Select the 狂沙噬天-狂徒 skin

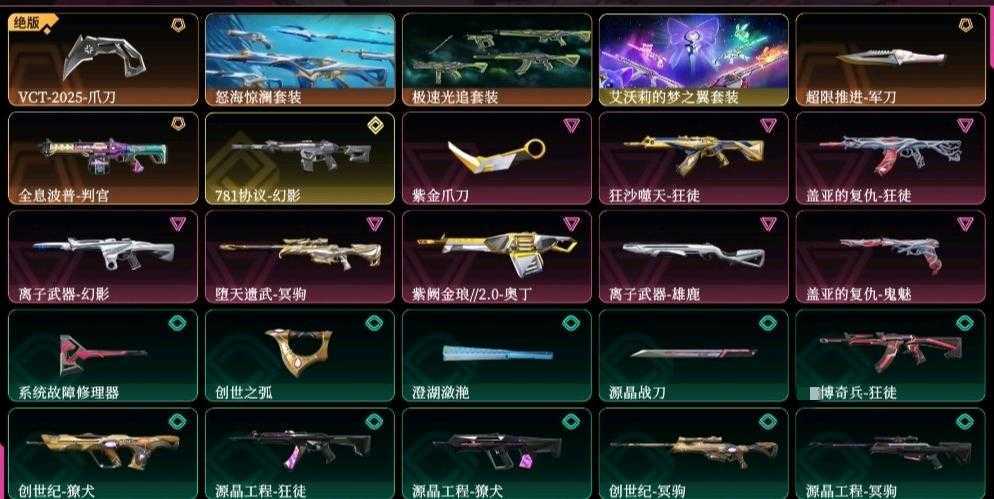coord(694,159)
